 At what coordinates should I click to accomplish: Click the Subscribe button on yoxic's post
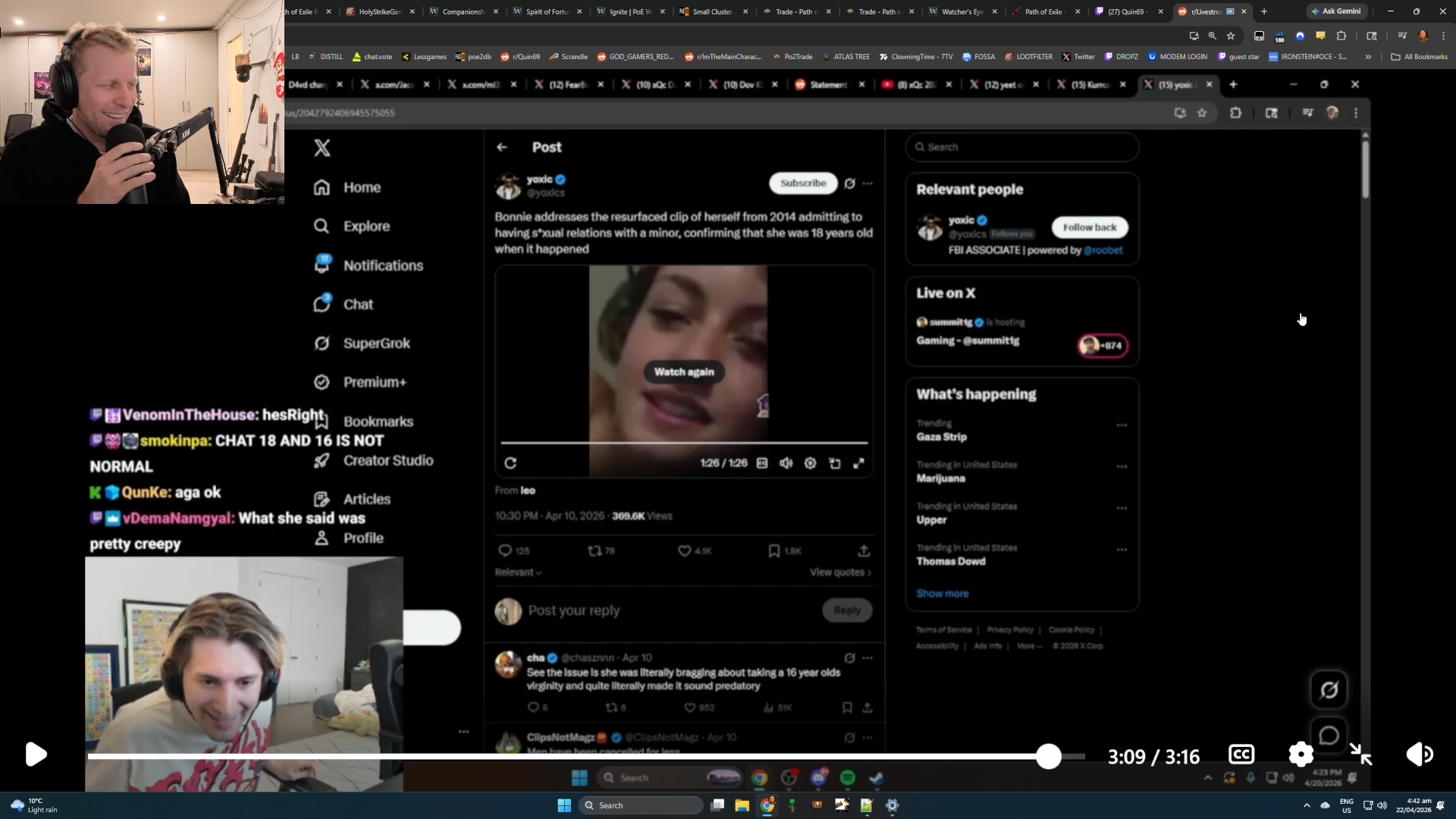[x=802, y=184]
